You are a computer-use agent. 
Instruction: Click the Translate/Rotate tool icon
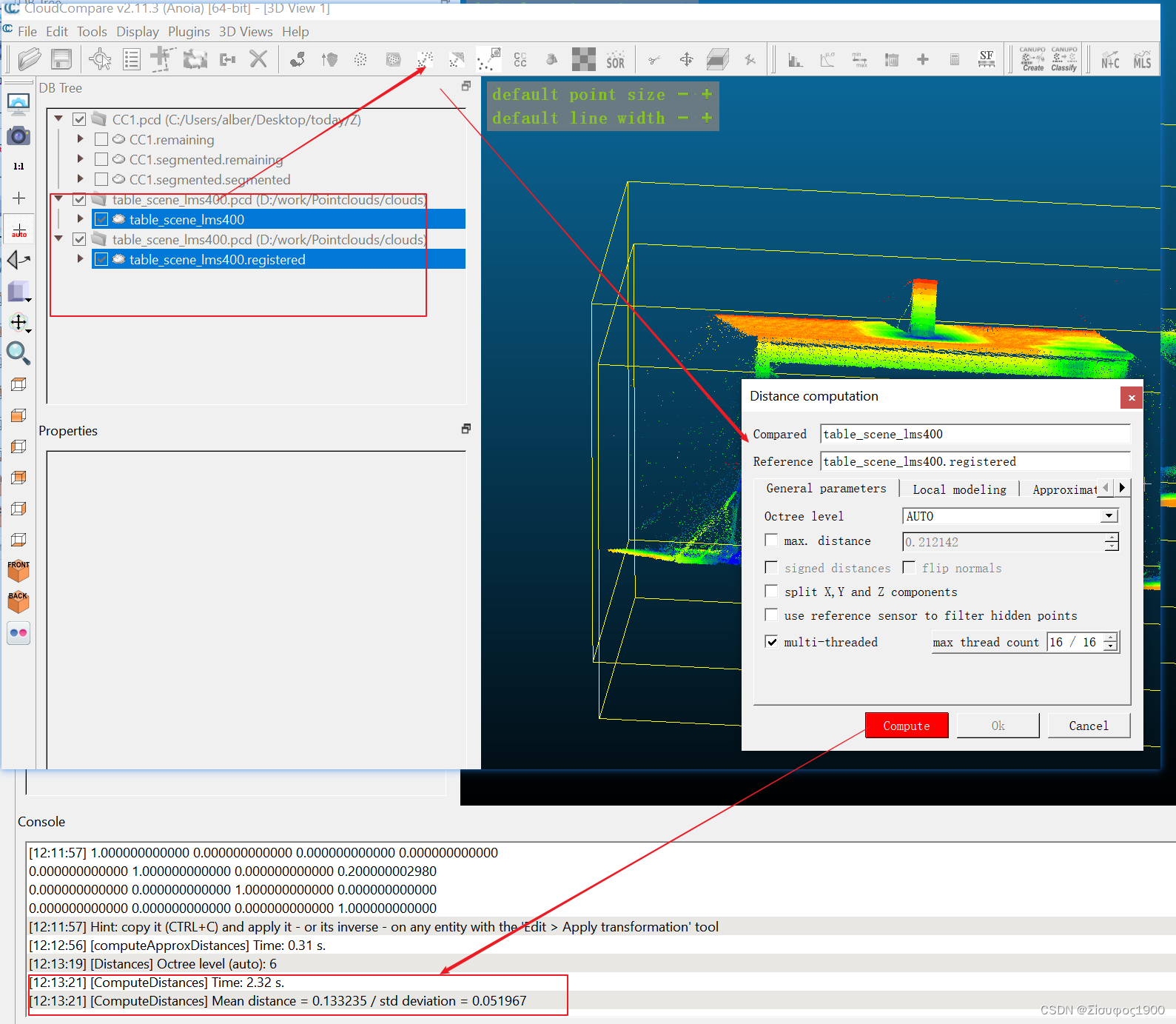[687, 60]
